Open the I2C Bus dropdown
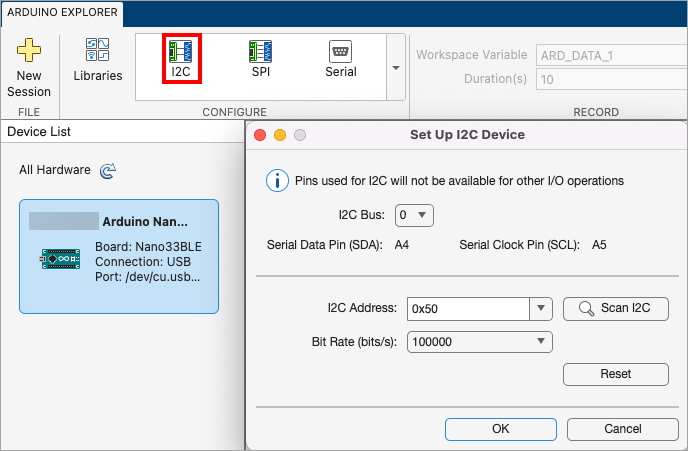 (x=414, y=214)
